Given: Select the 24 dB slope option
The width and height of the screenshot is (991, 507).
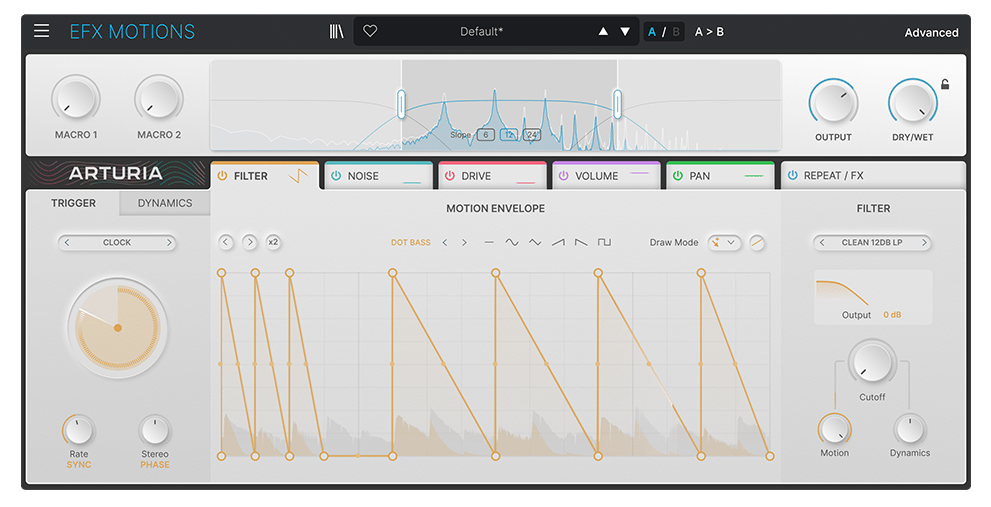Looking at the screenshot, I should (x=532, y=135).
